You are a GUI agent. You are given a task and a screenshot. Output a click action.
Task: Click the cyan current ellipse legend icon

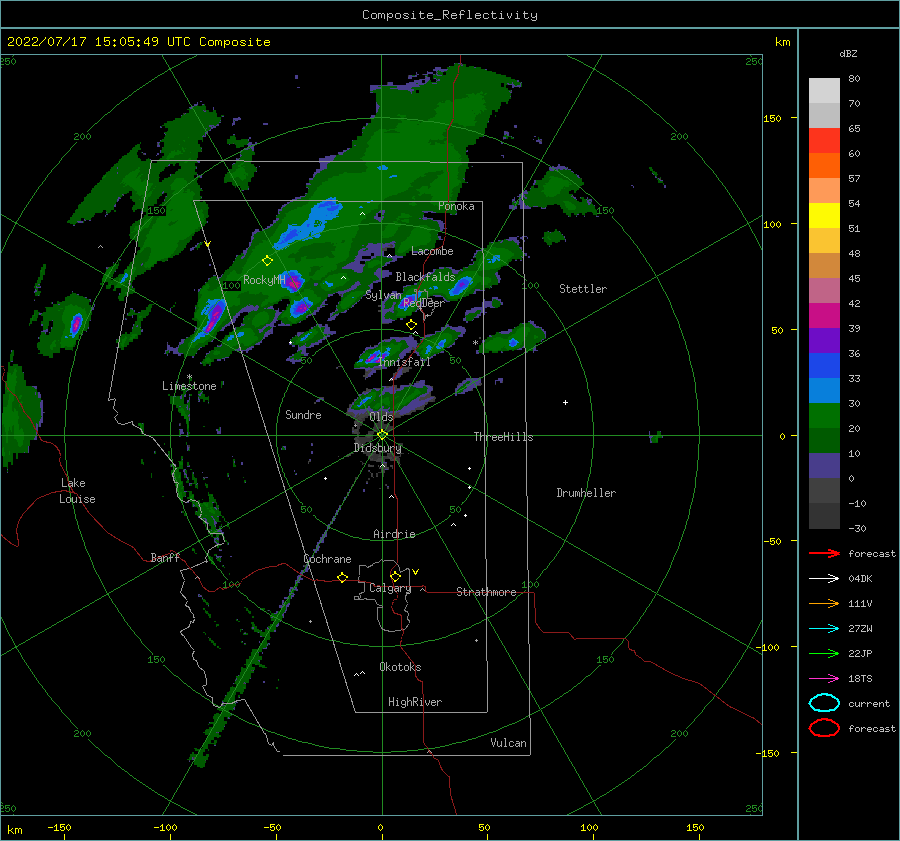point(824,703)
